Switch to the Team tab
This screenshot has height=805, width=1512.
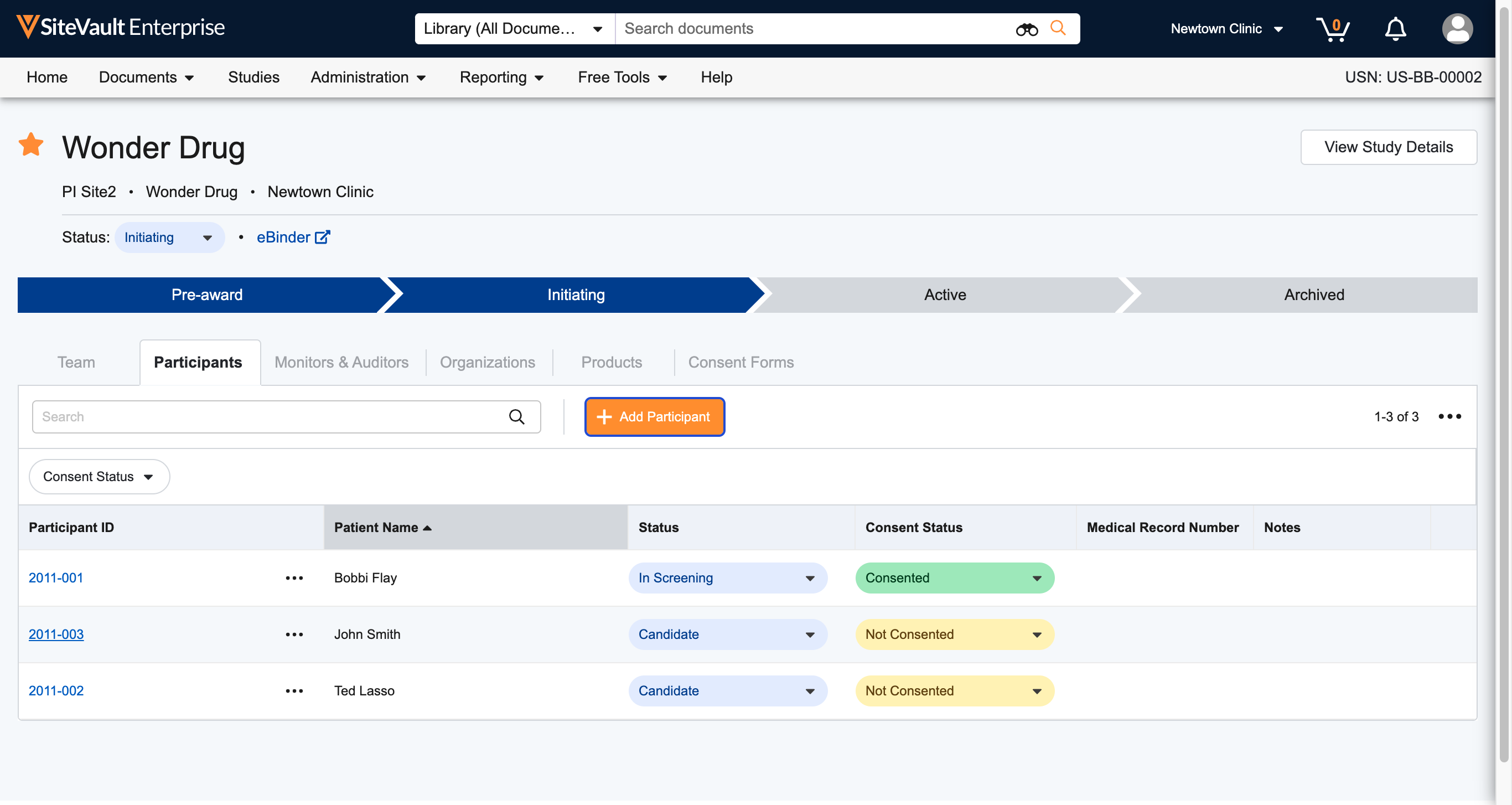click(x=76, y=362)
